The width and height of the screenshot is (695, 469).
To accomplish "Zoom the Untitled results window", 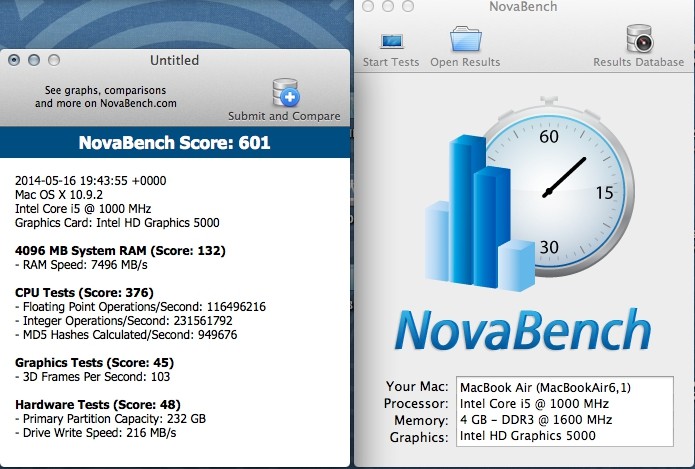I will point(54,60).
